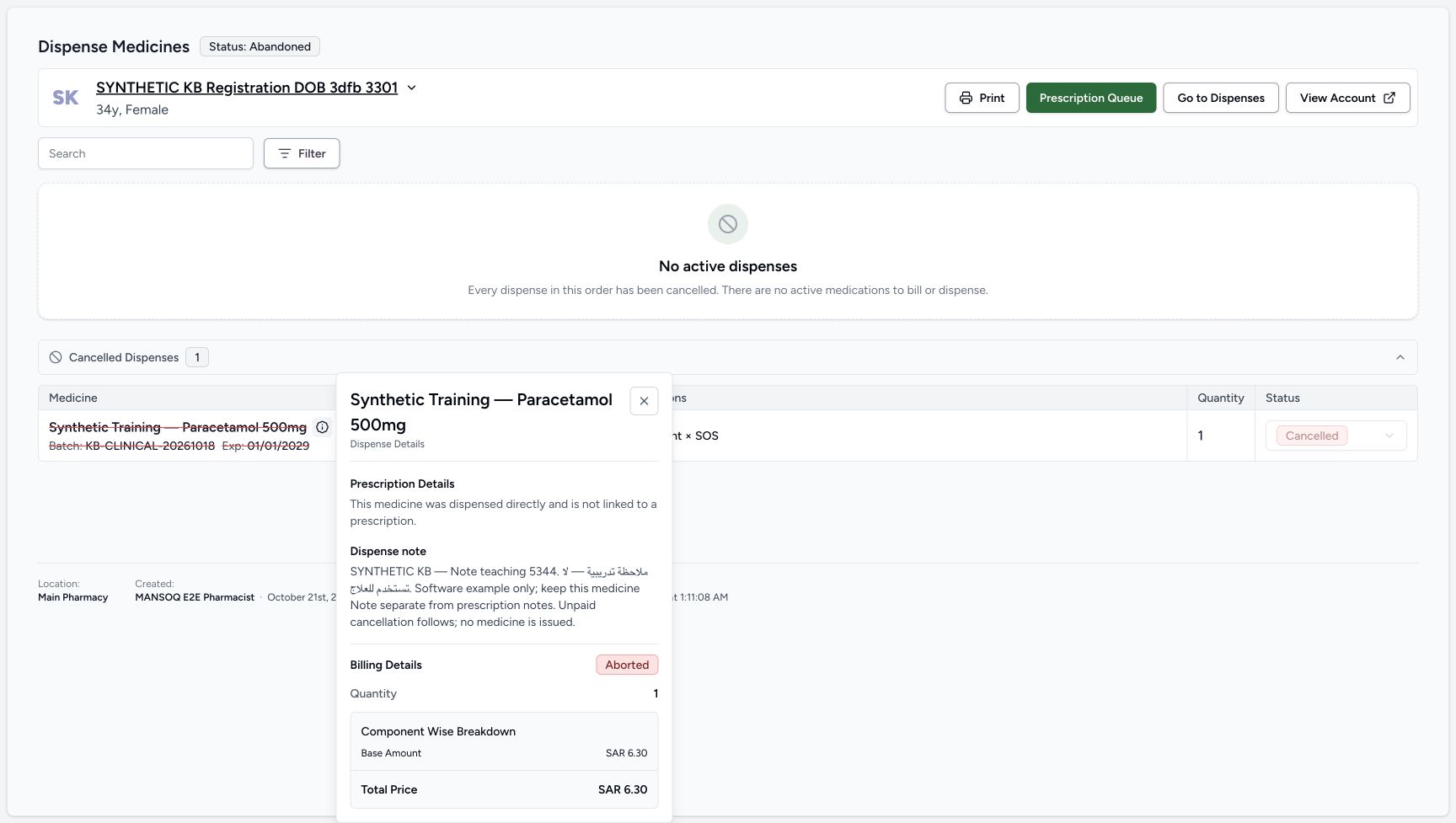Click the 34y, Female patient info
Screen dimensions: 1456x823
(x=132, y=110)
